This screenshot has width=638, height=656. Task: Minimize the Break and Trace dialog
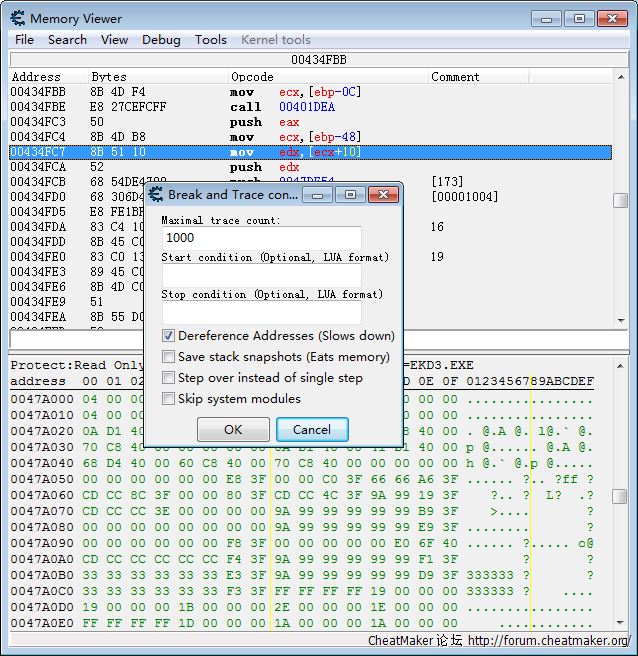point(321,194)
